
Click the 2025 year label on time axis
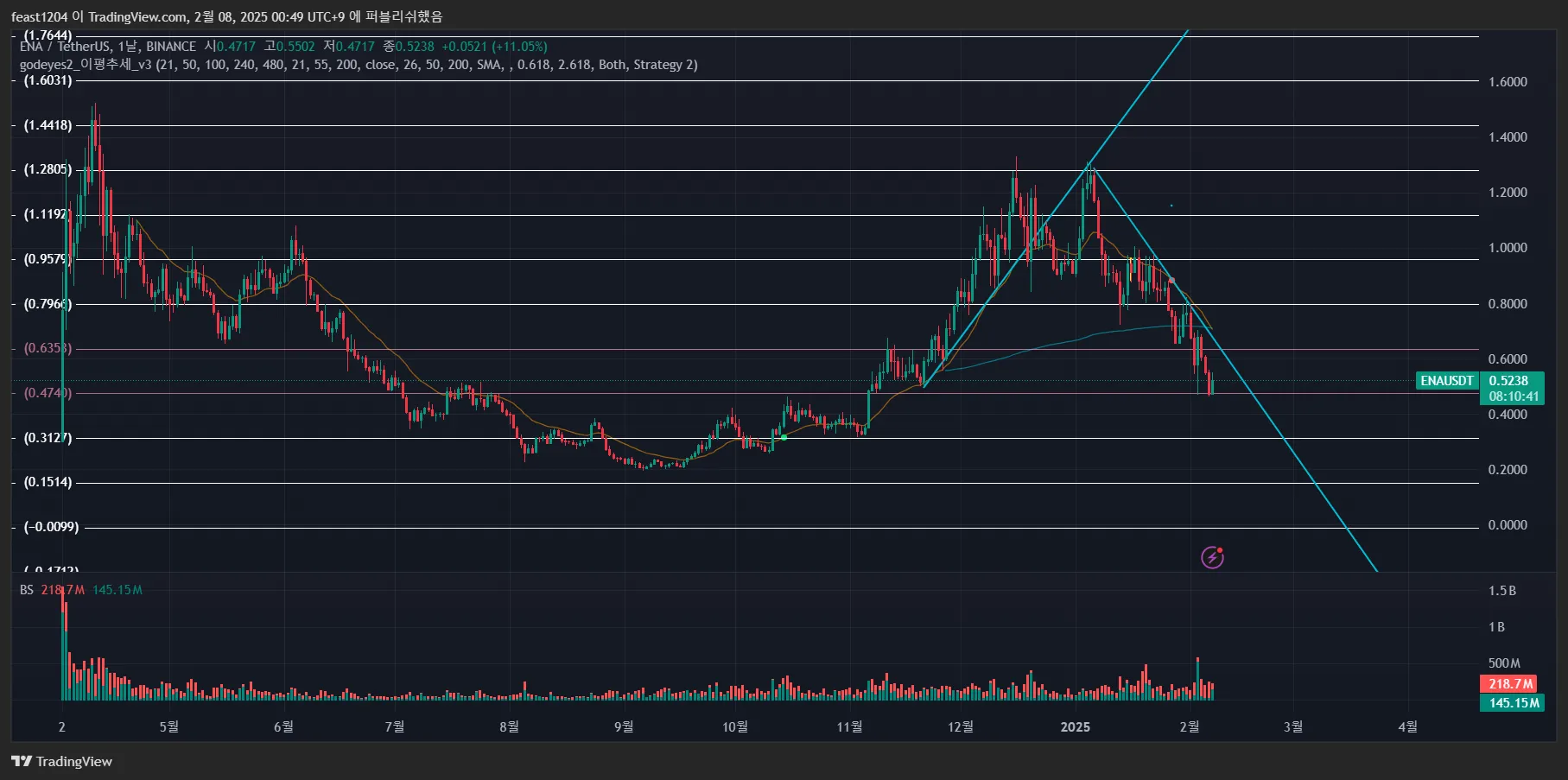click(1076, 727)
